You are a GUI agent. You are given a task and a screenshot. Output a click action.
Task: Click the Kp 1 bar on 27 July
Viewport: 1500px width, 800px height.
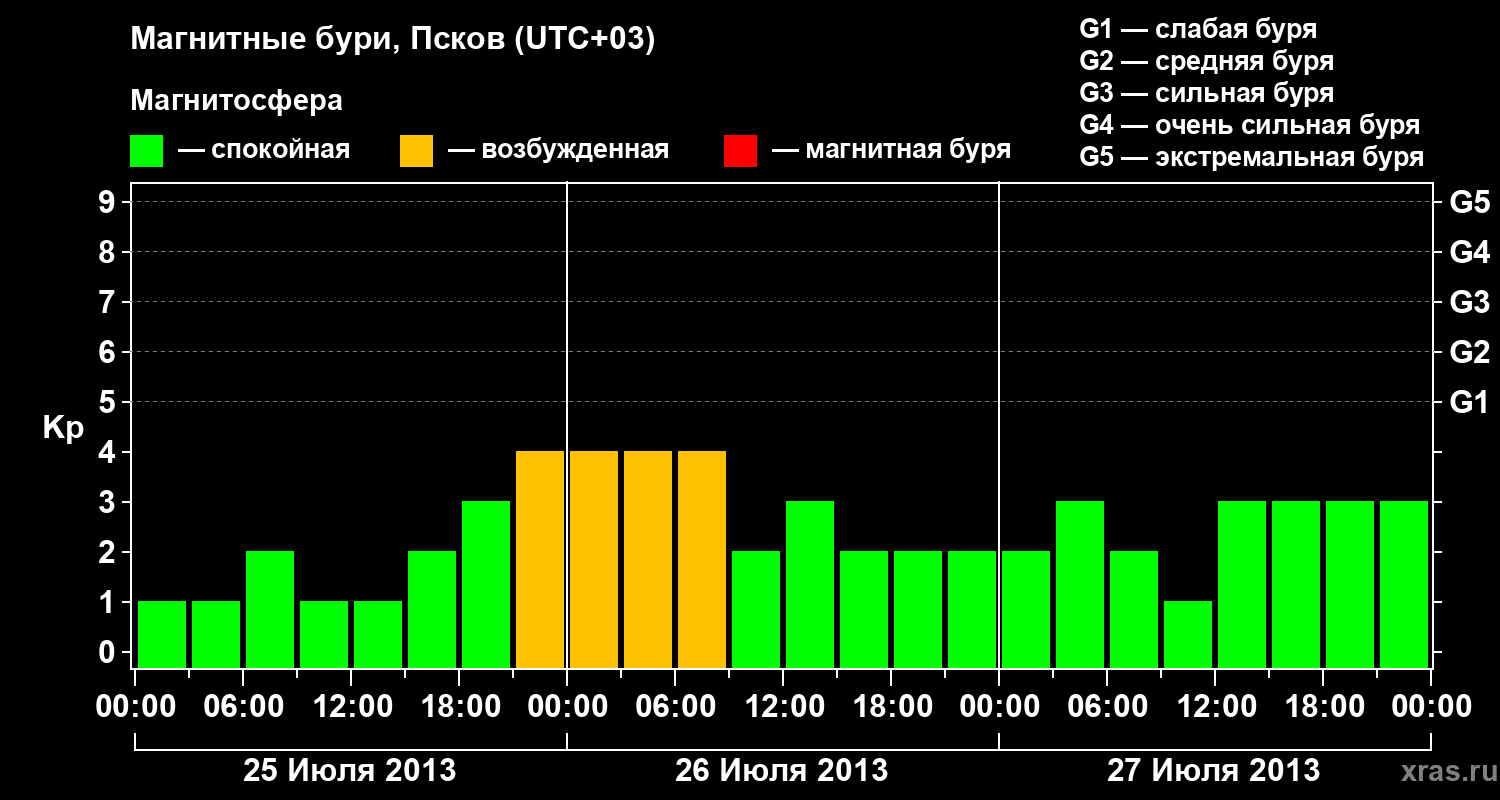click(x=1188, y=634)
